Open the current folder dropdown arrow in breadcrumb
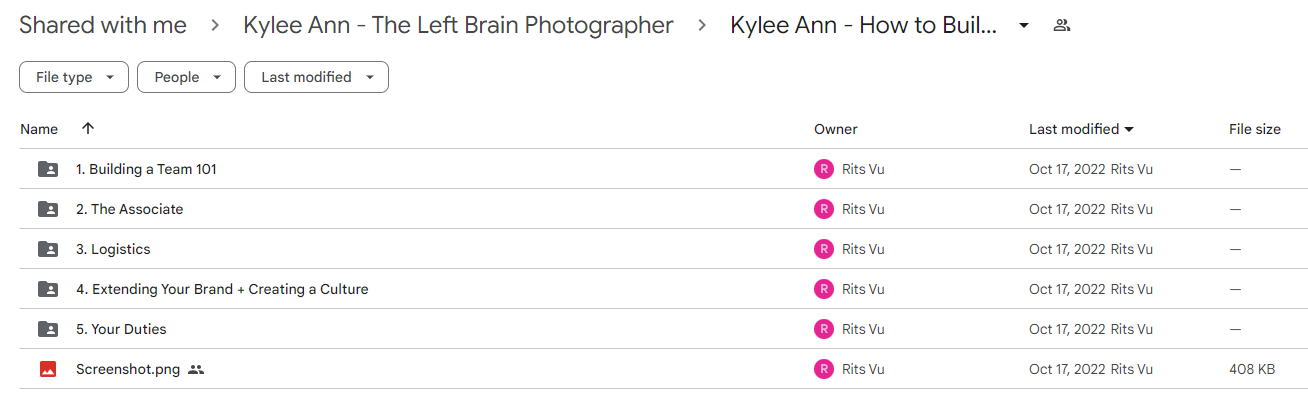The image size is (1308, 413). 1023,25
